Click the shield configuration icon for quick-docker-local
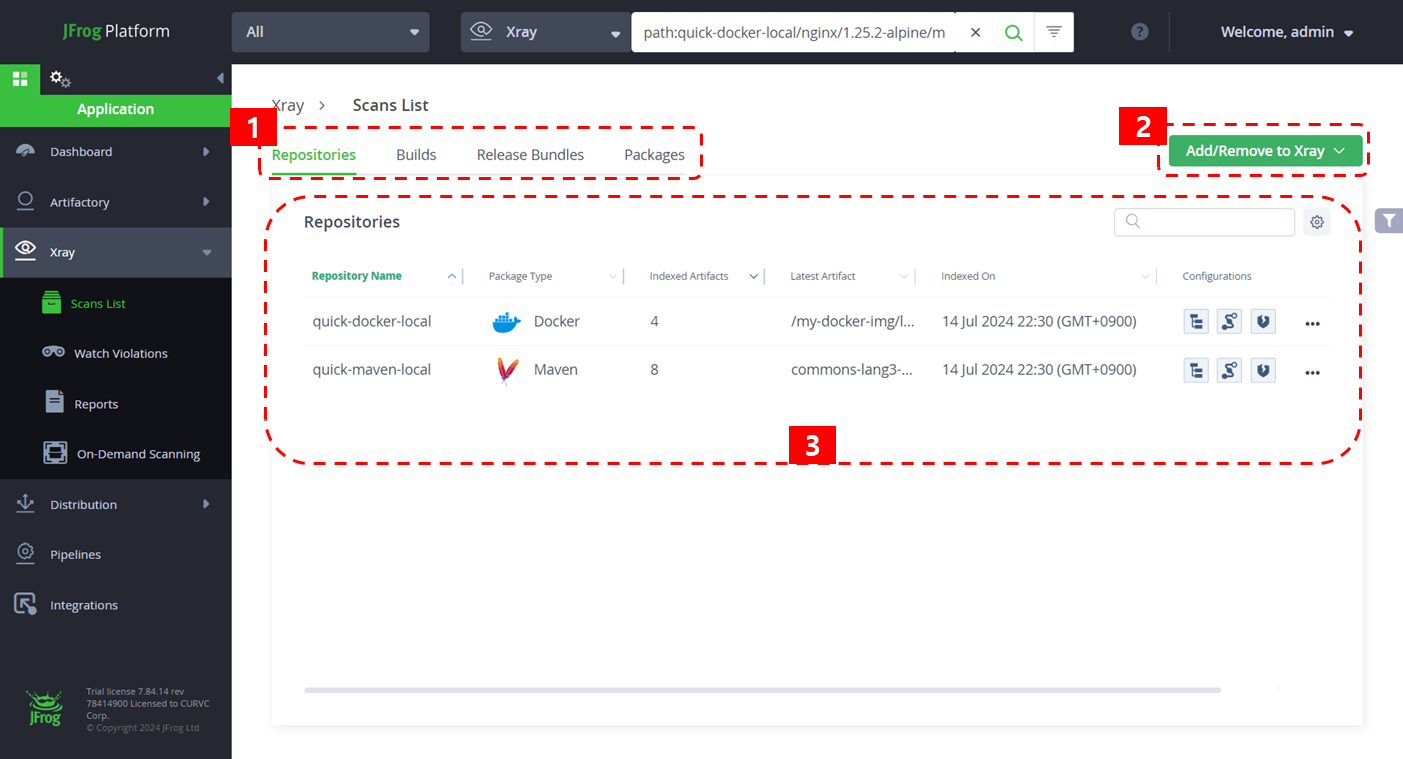This screenshot has height=759, width=1403. click(1263, 322)
